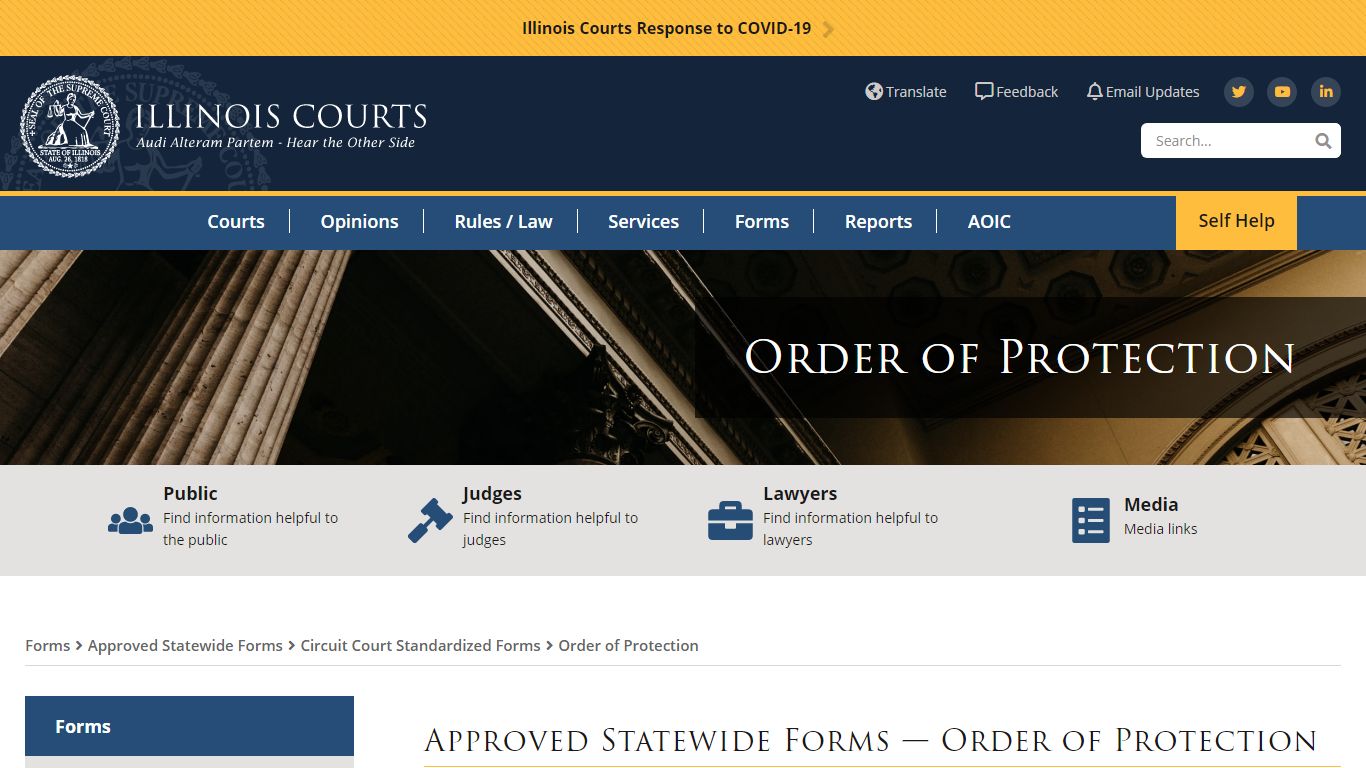The height and width of the screenshot is (768, 1366).
Task: Open the Opinions menu
Action: click(359, 222)
